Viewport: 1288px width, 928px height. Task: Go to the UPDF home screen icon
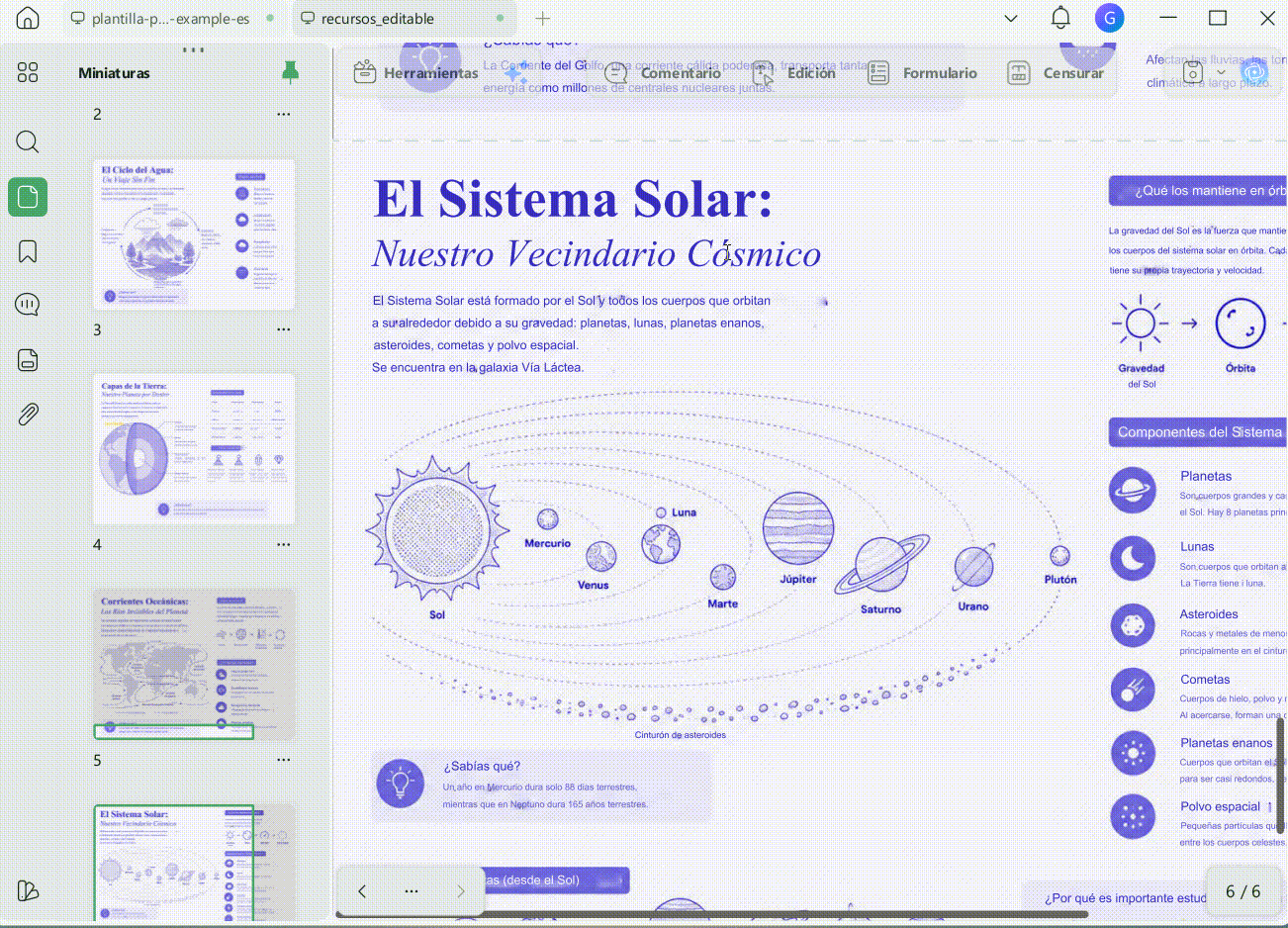28,18
